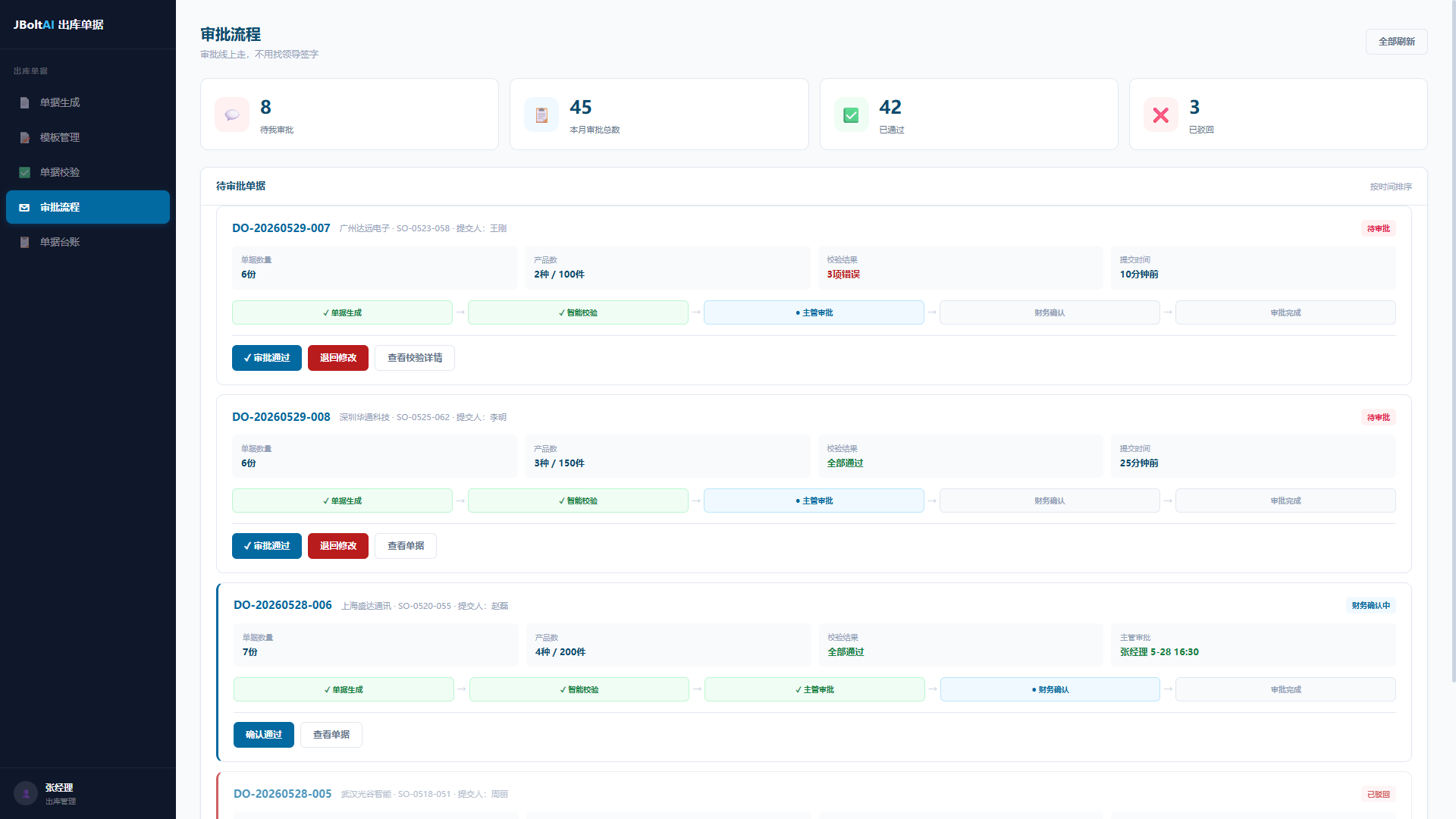Click the 单据台账 ledger icon

[x=24, y=242]
